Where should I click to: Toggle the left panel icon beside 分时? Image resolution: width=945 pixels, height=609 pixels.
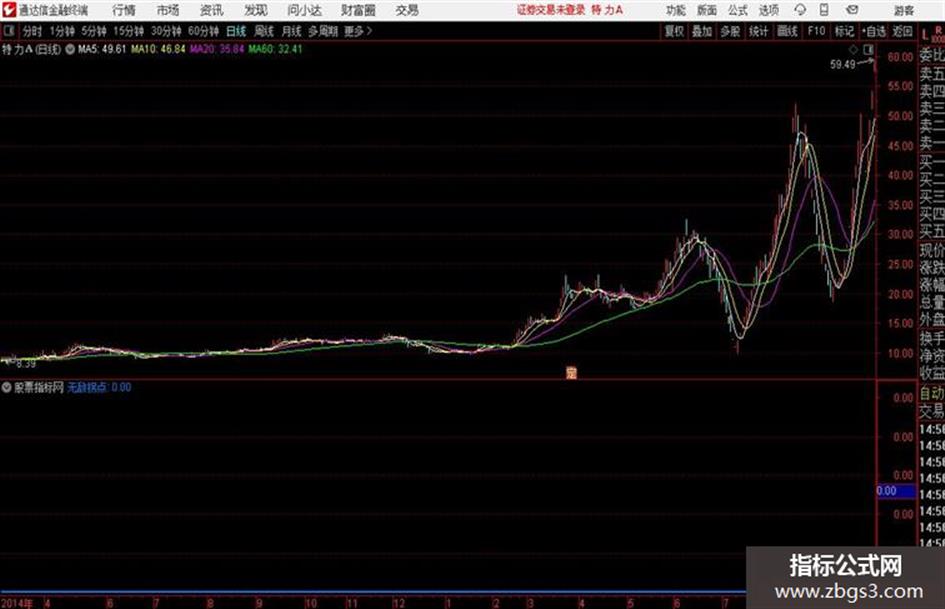coord(8,31)
